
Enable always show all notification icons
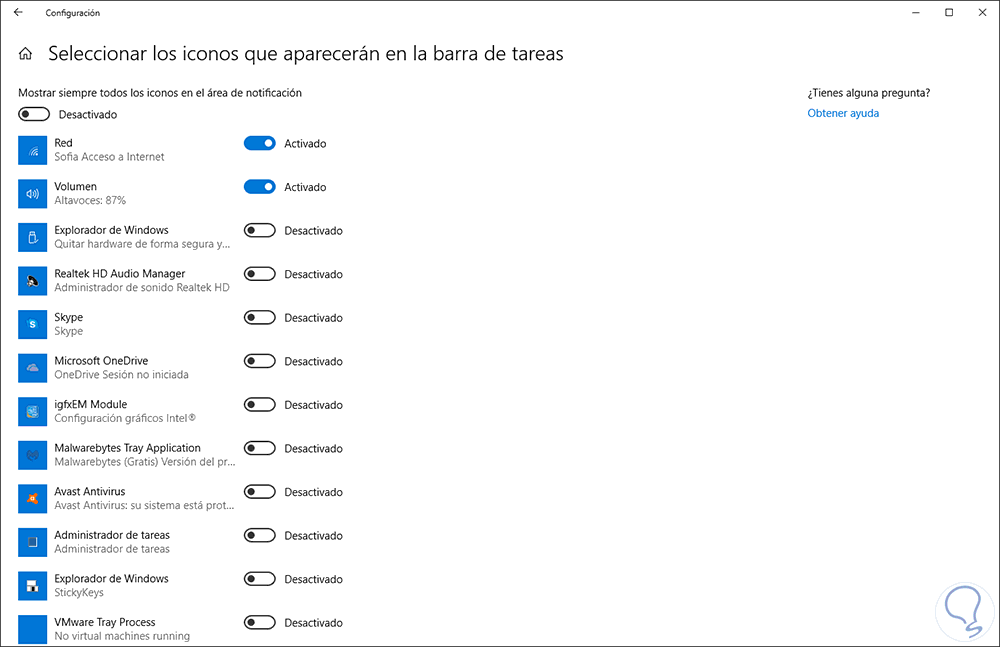[34, 114]
